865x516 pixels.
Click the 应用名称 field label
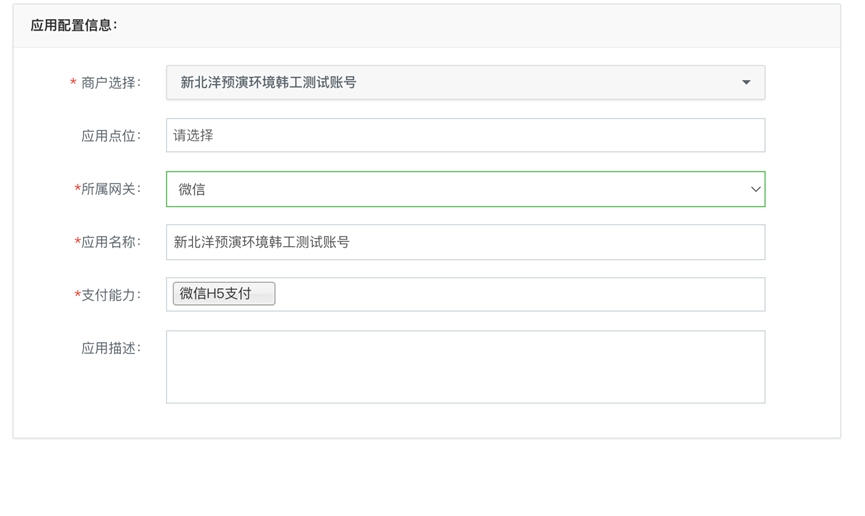click(x=111, y=242)
